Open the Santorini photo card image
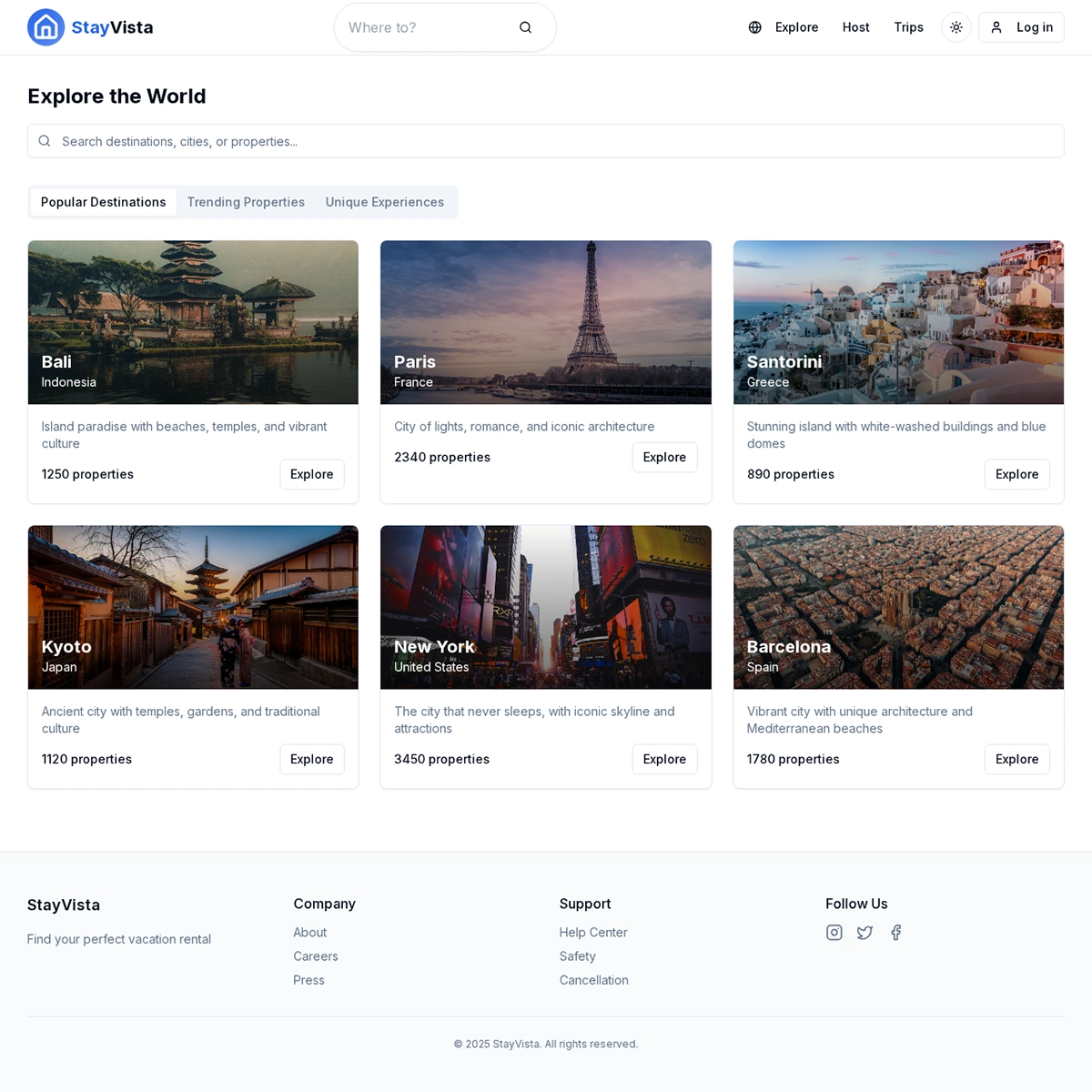Screen dimensions: 1092x1092 coord(898,322)
